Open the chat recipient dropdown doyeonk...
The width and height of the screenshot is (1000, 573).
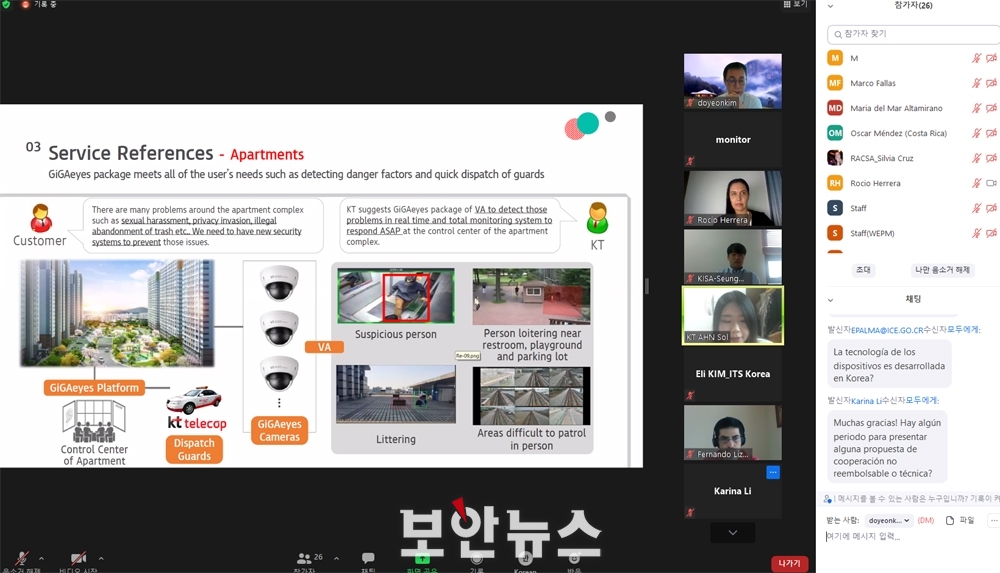click(888, 521)
